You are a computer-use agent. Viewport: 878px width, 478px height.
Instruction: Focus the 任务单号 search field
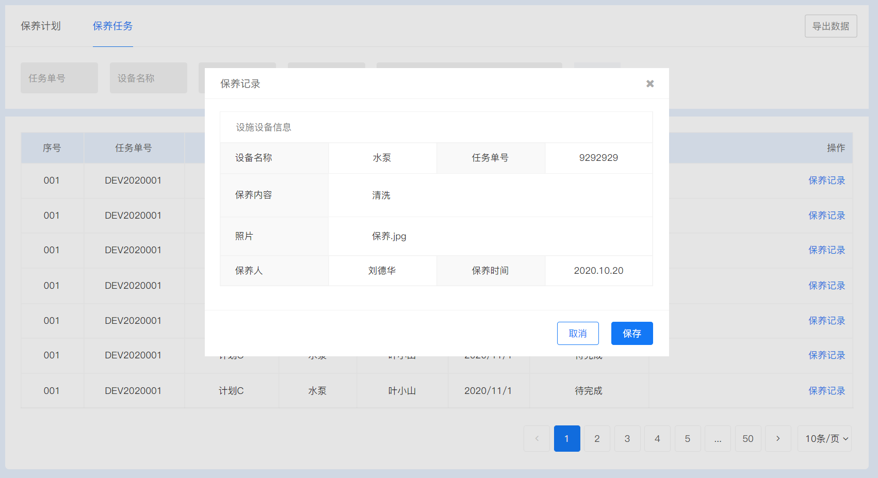59,78
